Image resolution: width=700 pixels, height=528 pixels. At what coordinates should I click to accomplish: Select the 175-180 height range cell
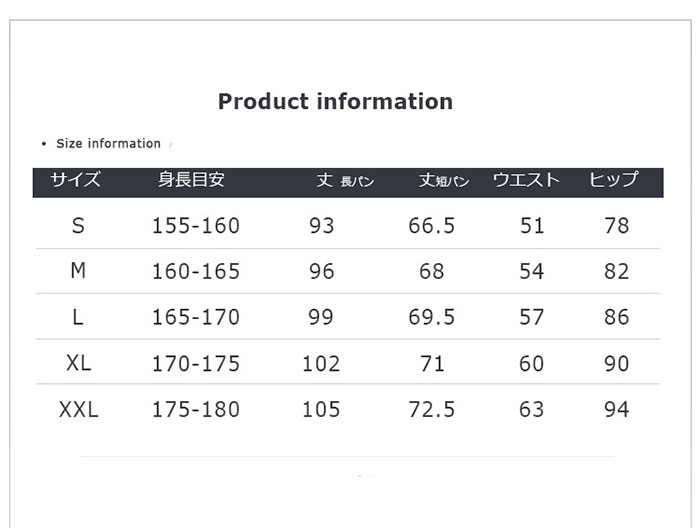click(196, 409)
